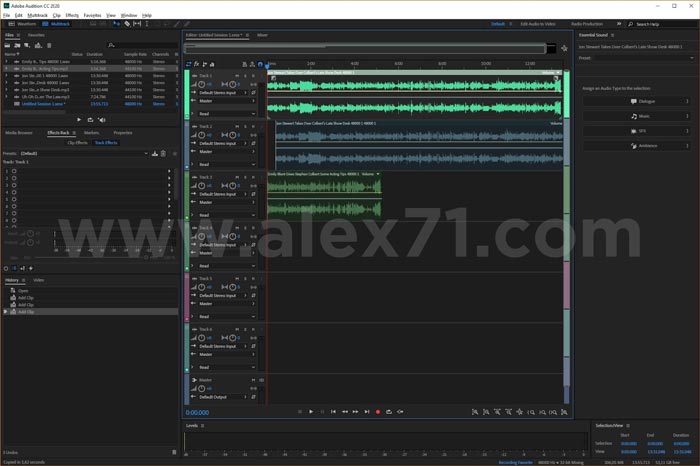Open Track 3 Read automation mode dropdown
Viewport: 700px width, 466px height.
[x=227, y=215]
